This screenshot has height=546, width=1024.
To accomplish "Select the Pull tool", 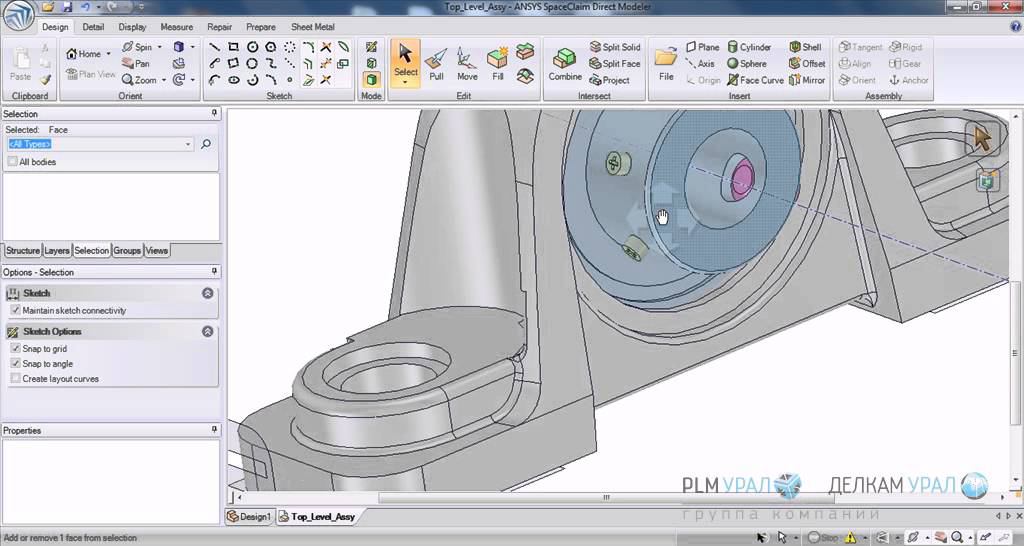I will click(x=436, y=64).
